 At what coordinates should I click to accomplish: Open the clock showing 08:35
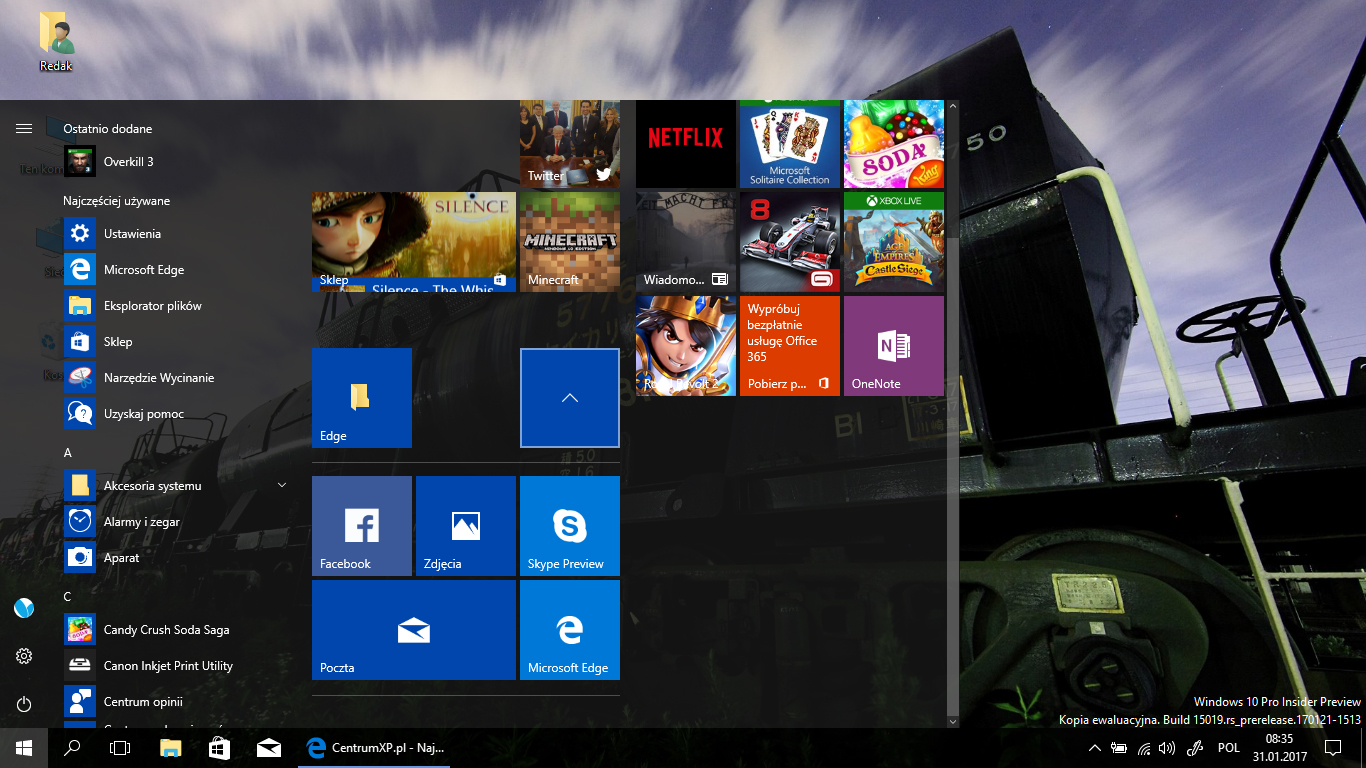1280,748
